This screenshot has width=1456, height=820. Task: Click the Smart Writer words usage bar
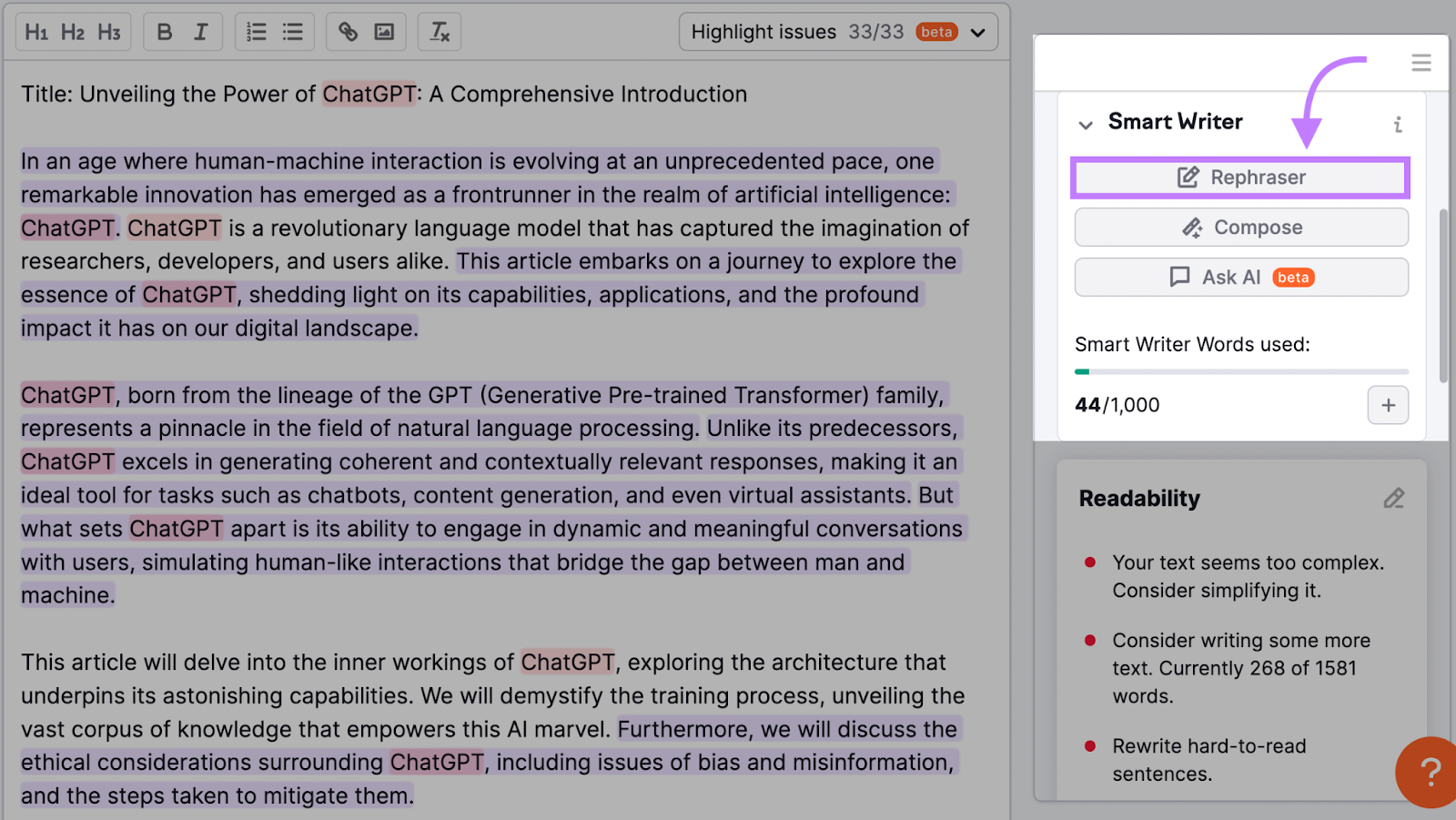click(x=1241, y=371)
